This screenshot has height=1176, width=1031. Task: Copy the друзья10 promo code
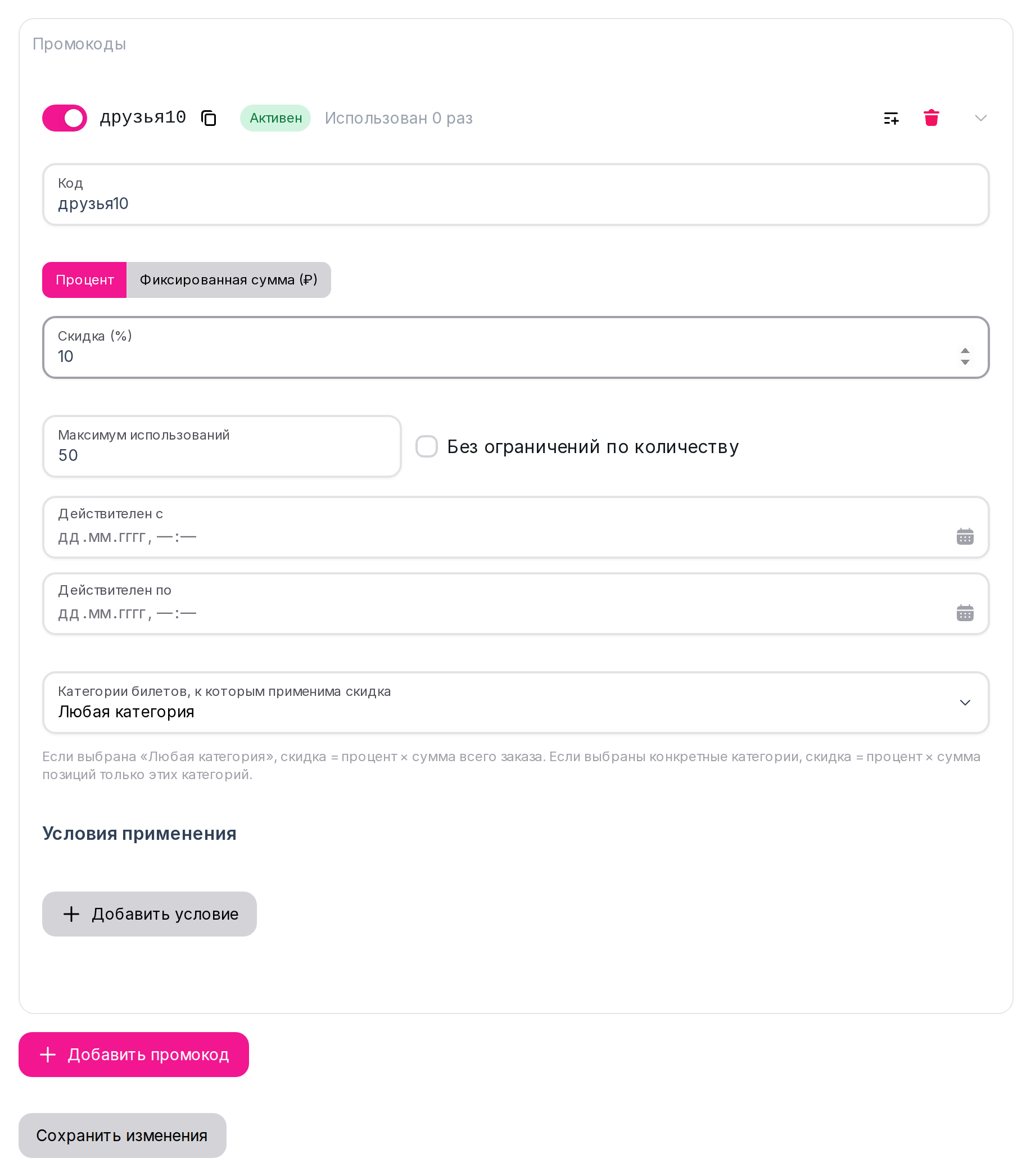pos(208,118)
